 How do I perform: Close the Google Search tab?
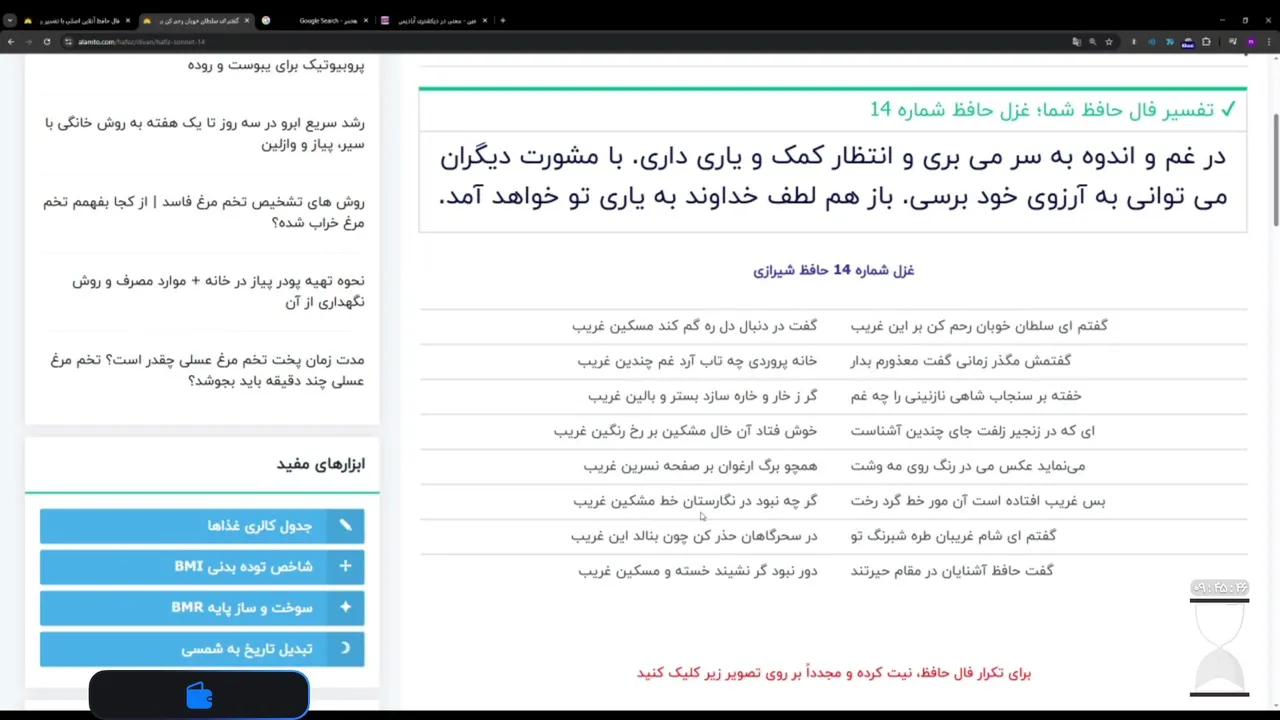365,20
